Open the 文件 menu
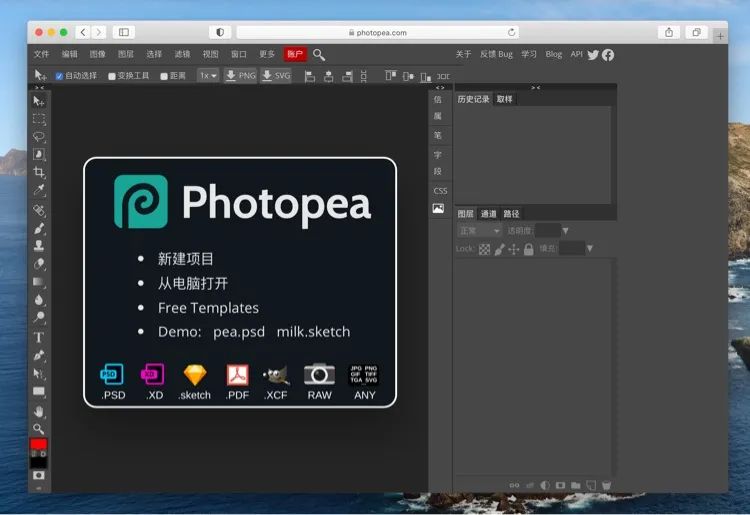Screen dimensions: 750x515 click(42, 55)
